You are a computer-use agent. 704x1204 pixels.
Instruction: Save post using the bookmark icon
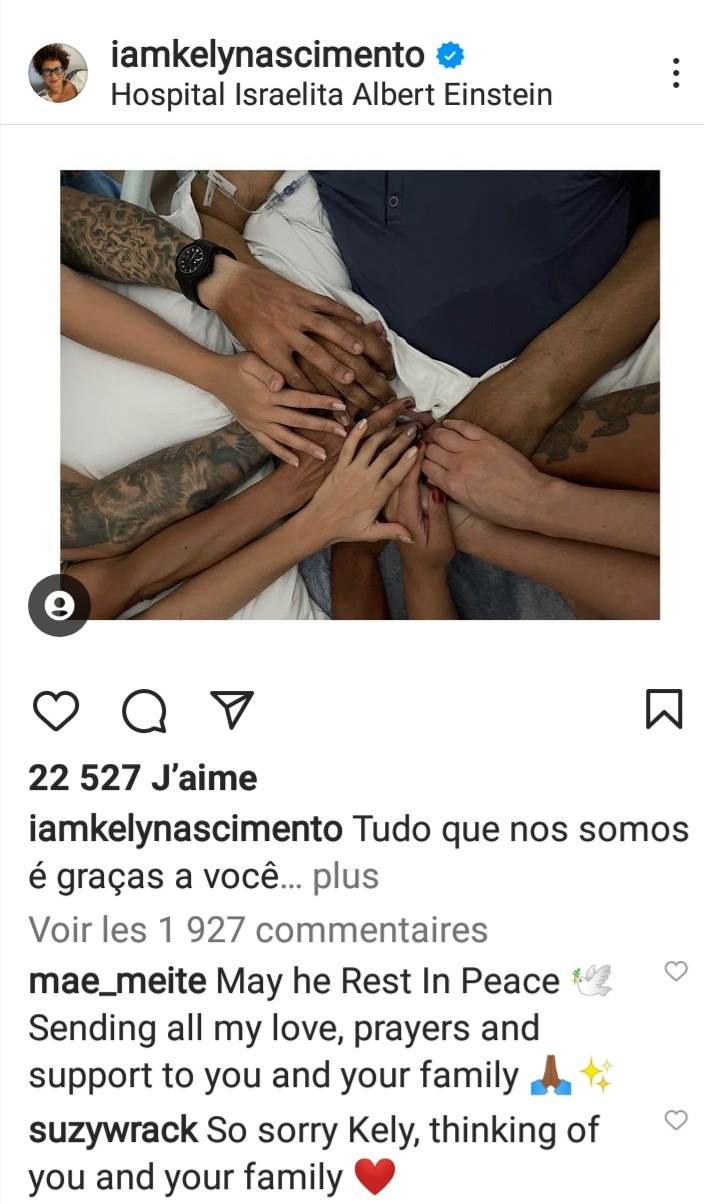click(x=664, y=709)
